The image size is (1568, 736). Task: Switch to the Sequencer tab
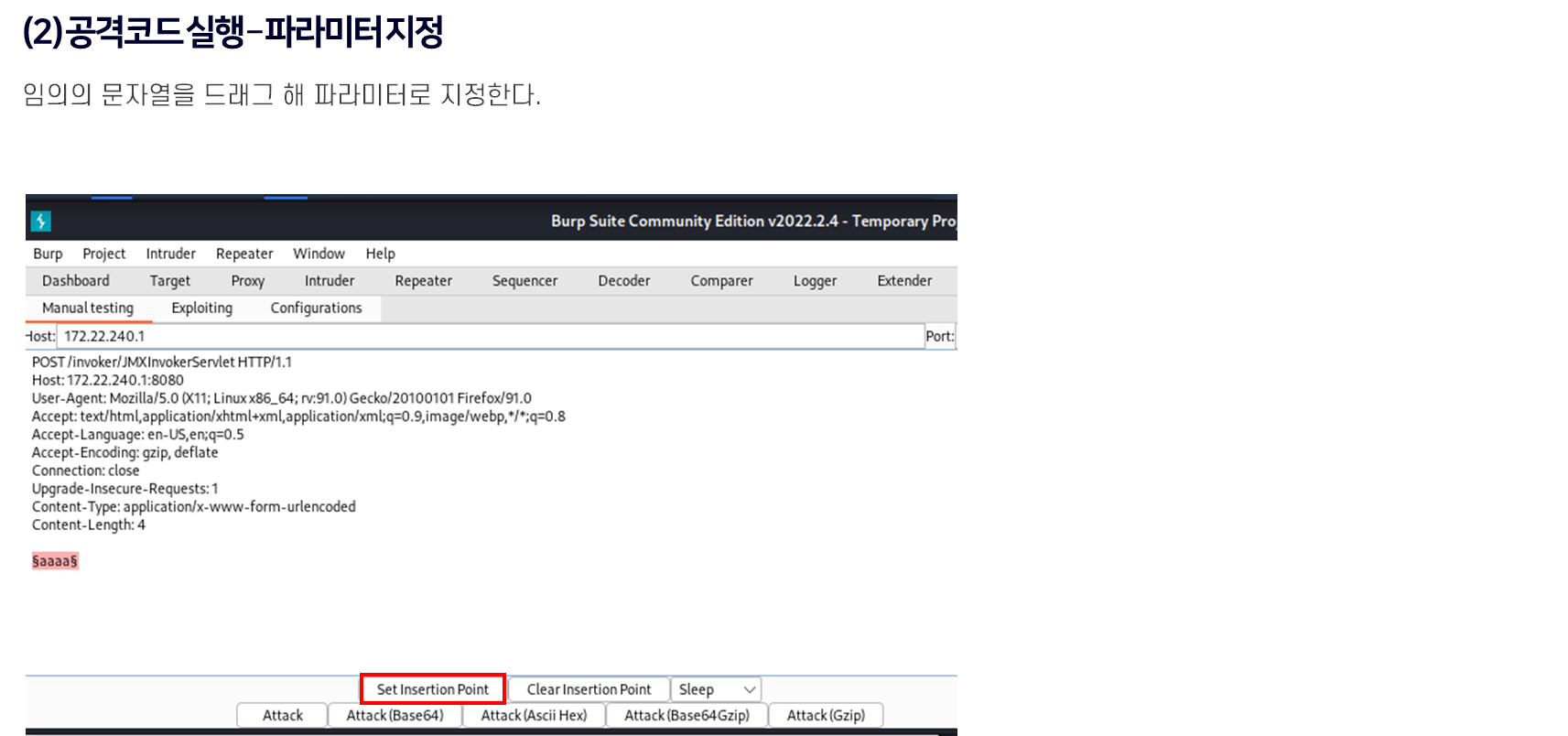coord(524,281)
